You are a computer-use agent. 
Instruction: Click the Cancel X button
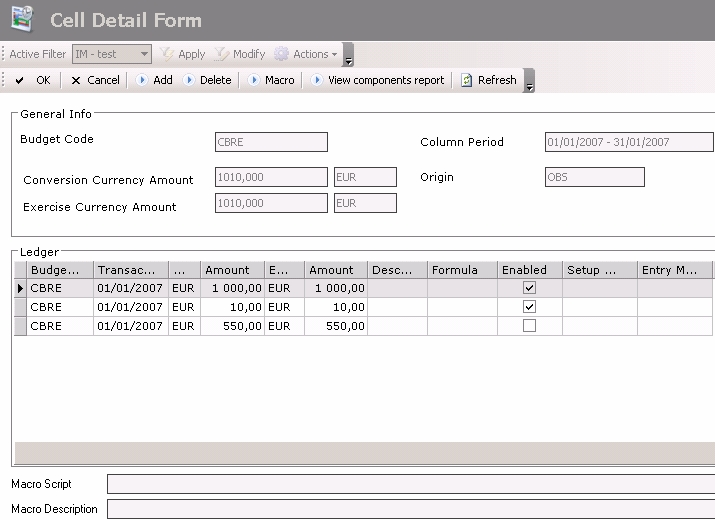[95, 80]
